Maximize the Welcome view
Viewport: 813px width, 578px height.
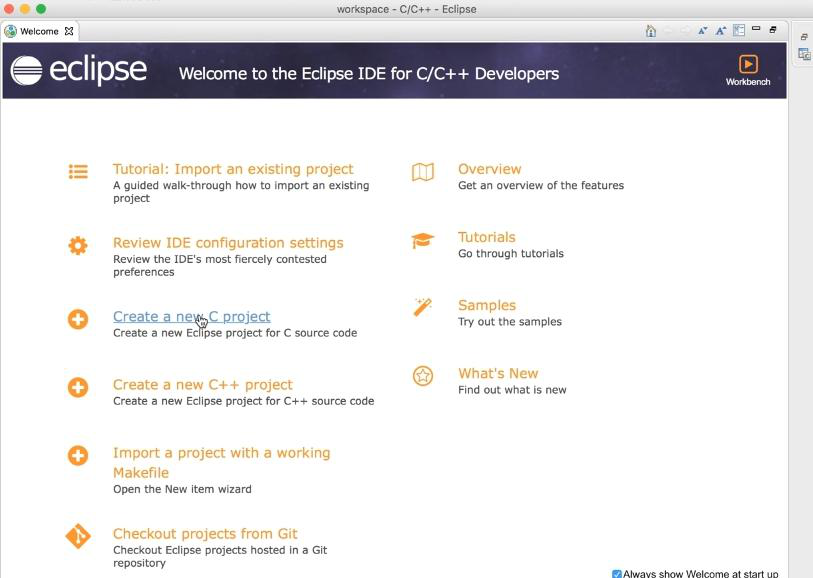[x=773, y=30]
